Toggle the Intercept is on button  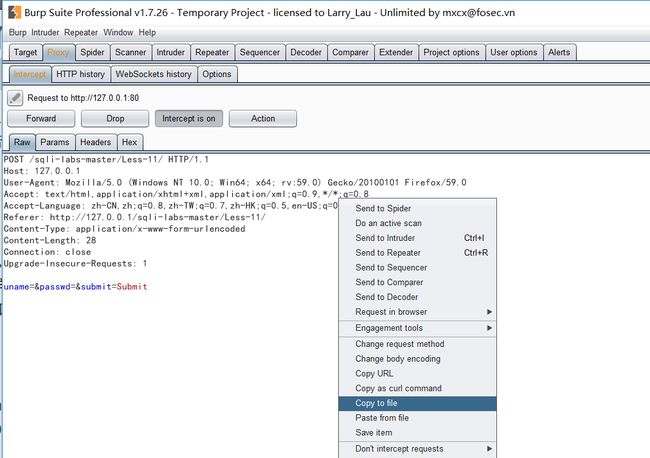189,119
